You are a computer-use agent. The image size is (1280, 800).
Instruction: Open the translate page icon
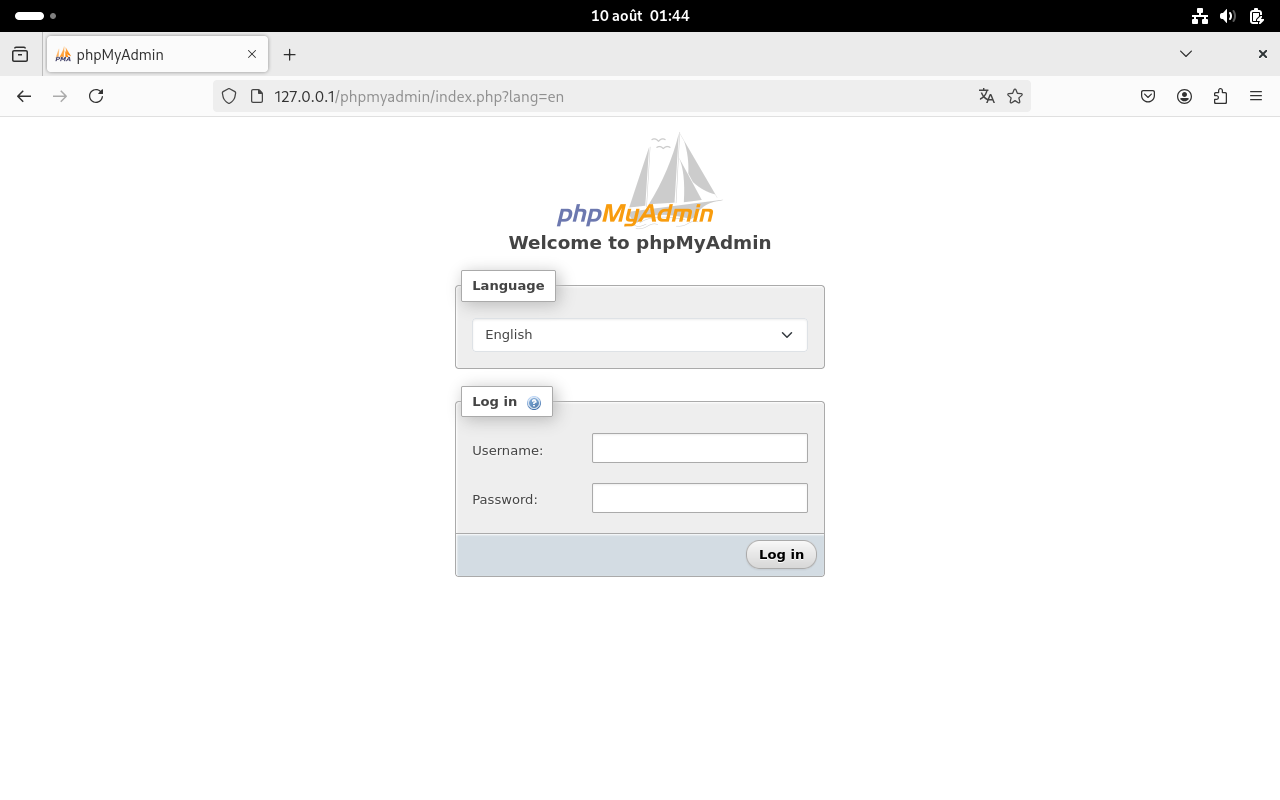pyautogui.click(x=987, y=96)
